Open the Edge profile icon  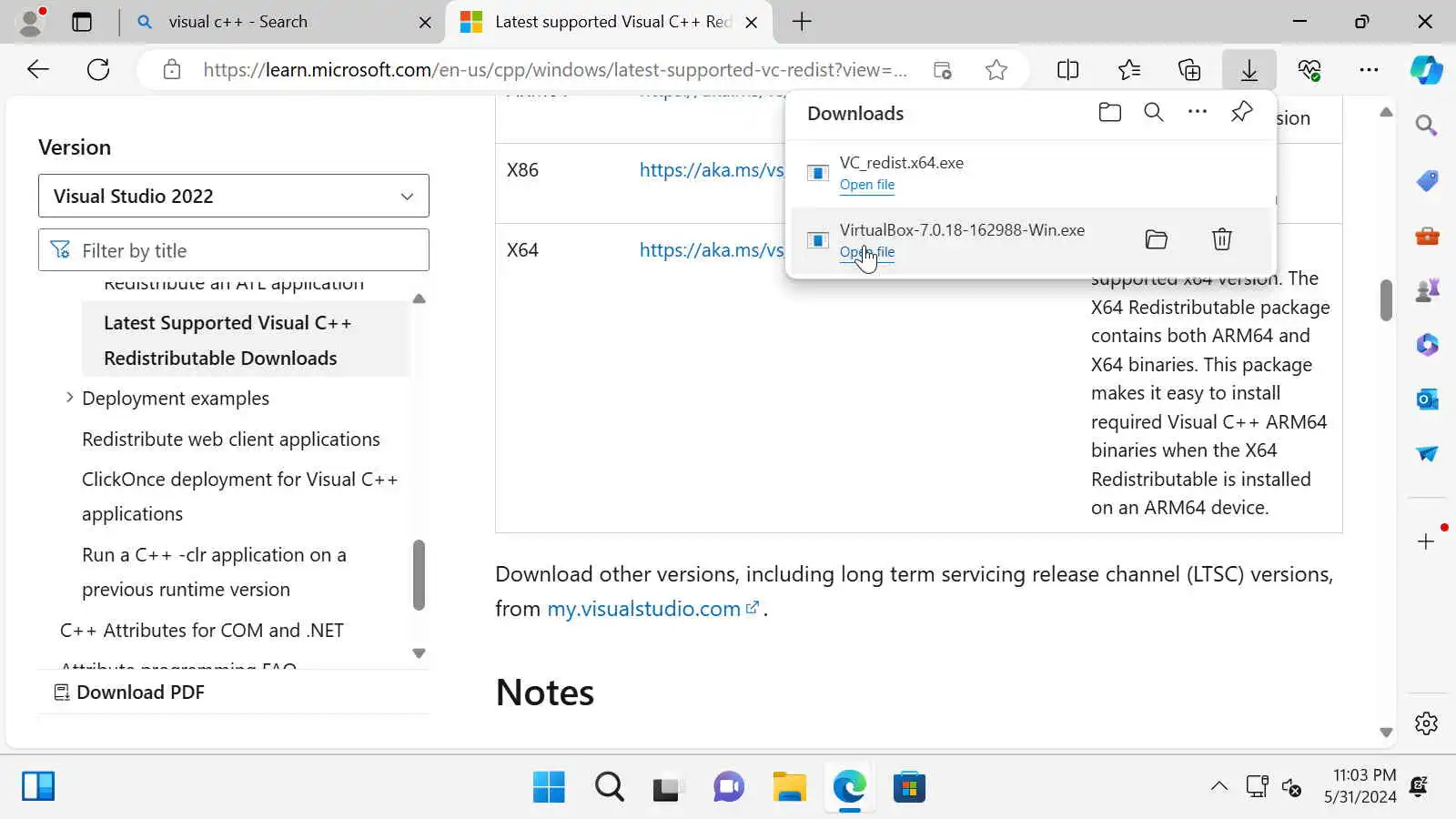coord(32,22)
